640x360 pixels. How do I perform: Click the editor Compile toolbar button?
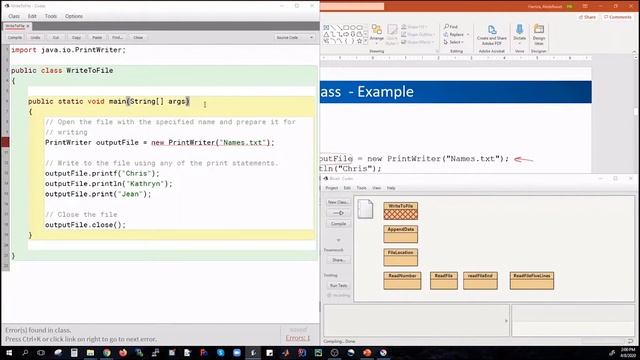[15, 38]
